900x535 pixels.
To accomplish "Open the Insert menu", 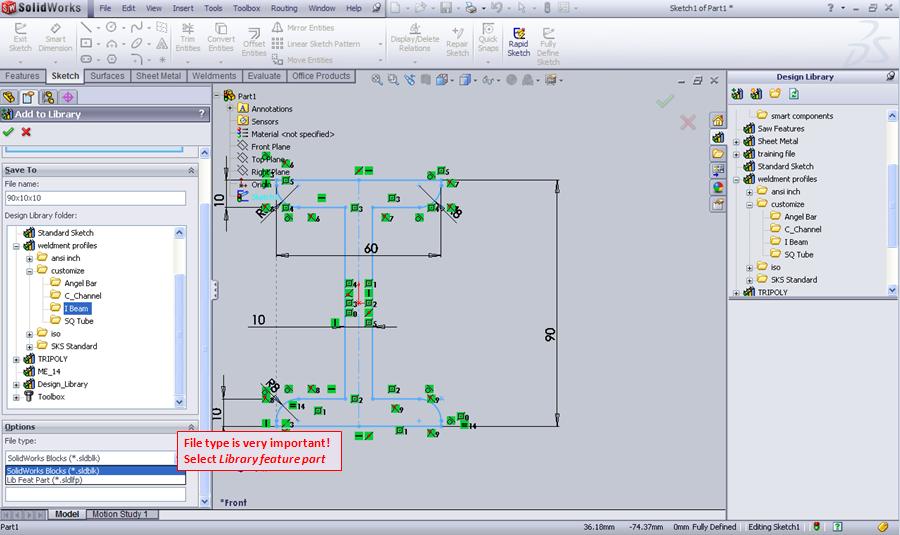I will (183, 8).
